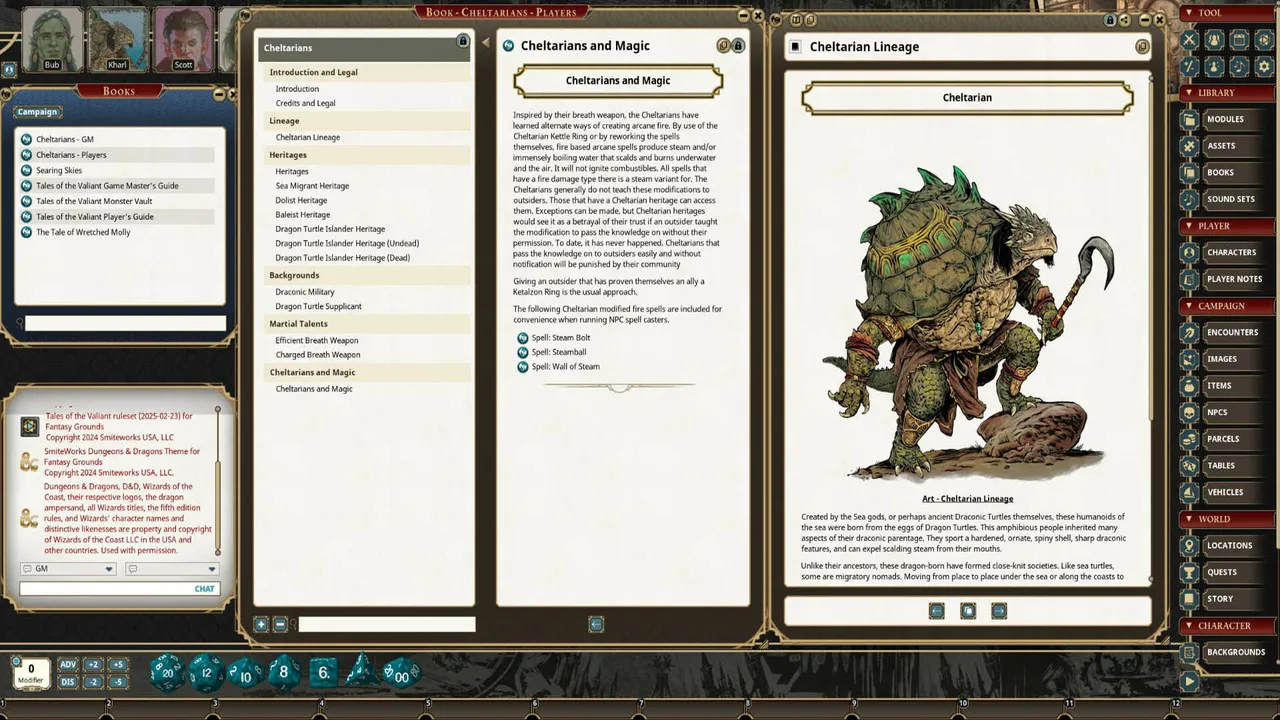Open the Story sidebar icon
The width and height of the screenshot is (1280, 720).
(1189, 599)
